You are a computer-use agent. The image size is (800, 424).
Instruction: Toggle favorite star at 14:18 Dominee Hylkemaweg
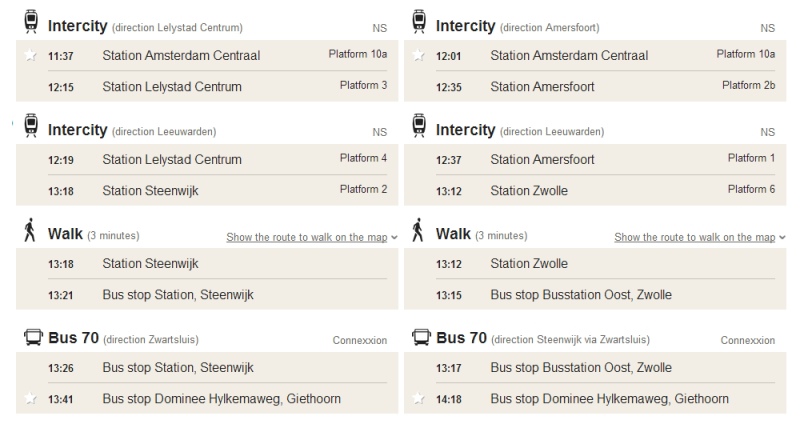pyautogui.click(x=418, y=398)
